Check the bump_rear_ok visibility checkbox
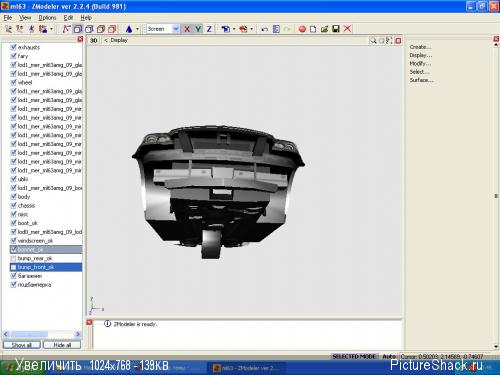The height and width of the screenshot is (375, 500). pos(13,258)
